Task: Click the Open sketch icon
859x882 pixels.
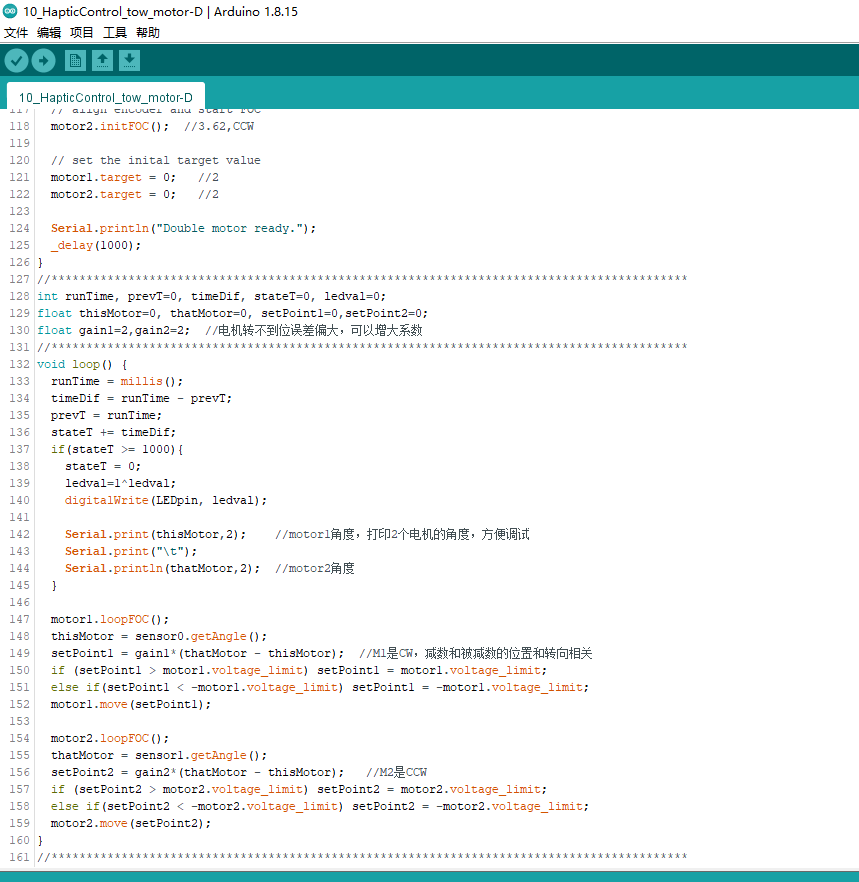Action: click(x=102, y=60)
